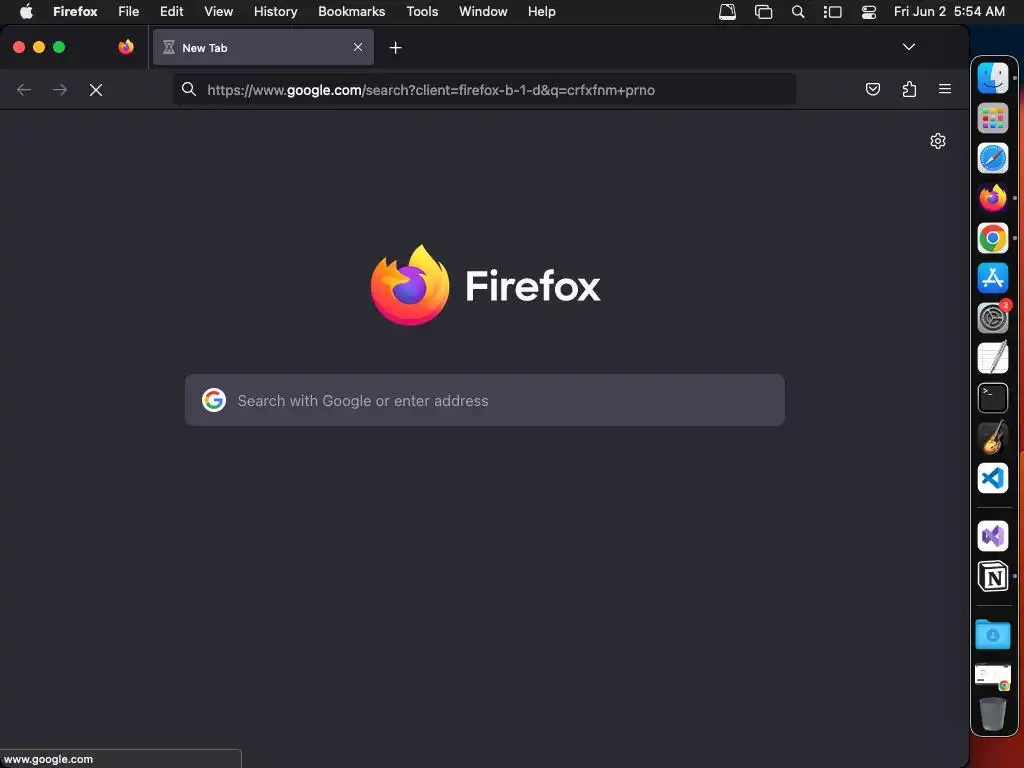Launch Google Chrome from the Dock
Image resolution: width=1024 pixels, height=768 pixels.
pyautogui.click(x=993, y=238)
